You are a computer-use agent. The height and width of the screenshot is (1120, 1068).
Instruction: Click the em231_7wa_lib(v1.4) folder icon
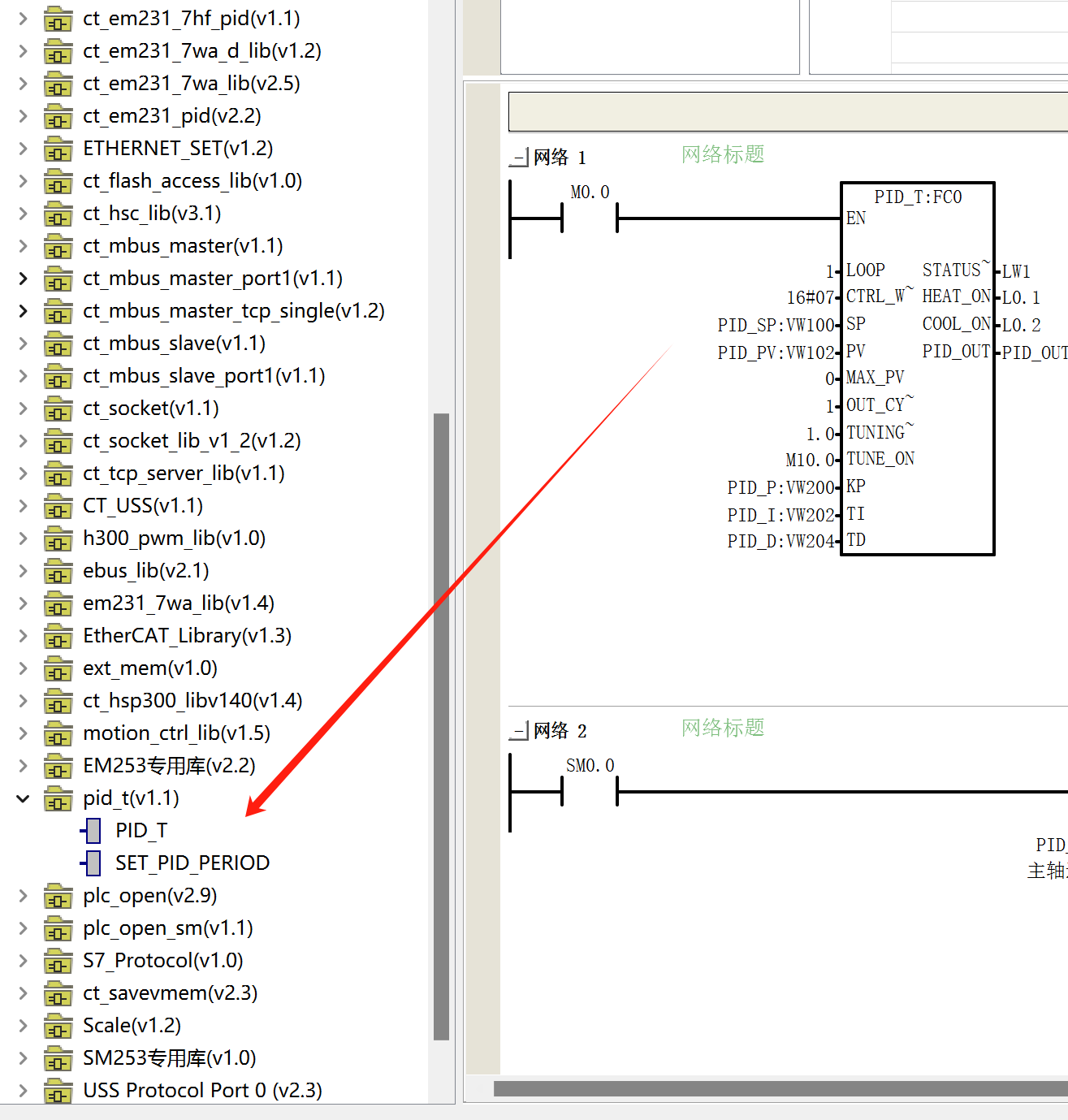[x=58, y=603]
